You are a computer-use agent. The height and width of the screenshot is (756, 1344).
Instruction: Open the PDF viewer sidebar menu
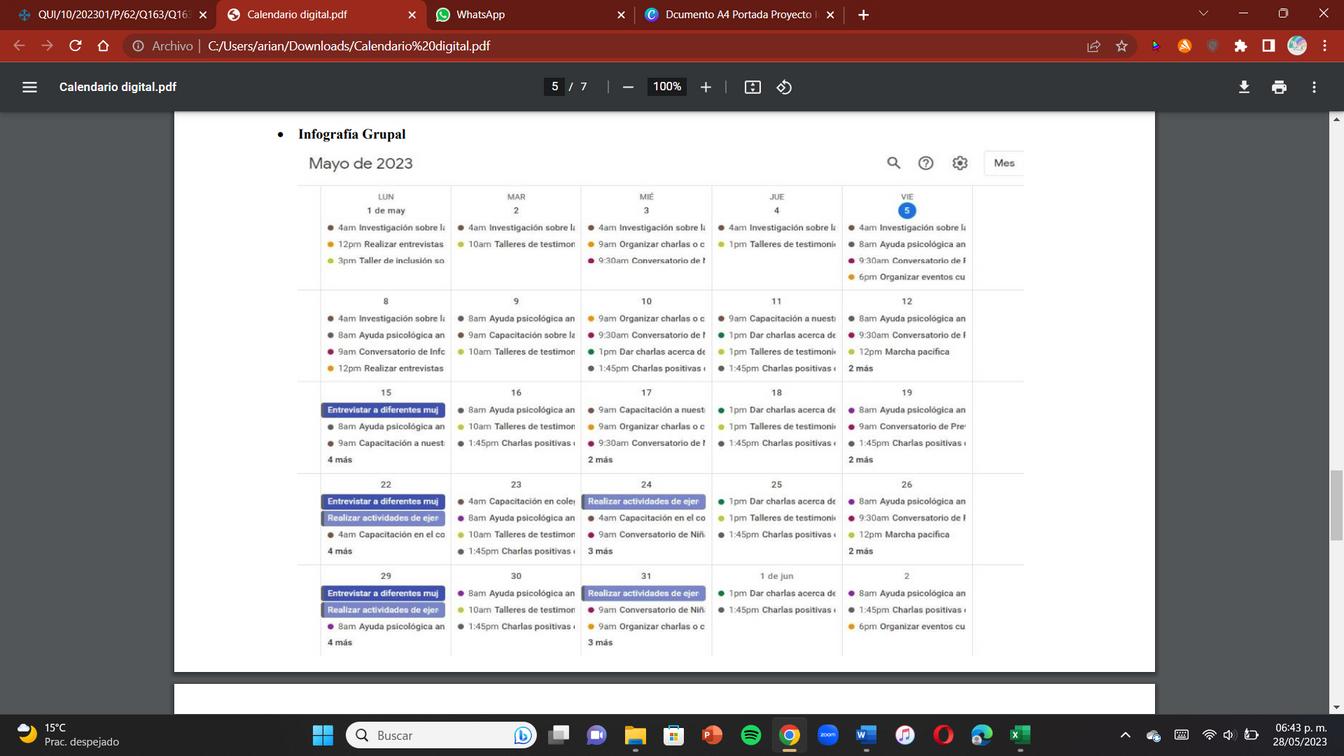(30, 87)
